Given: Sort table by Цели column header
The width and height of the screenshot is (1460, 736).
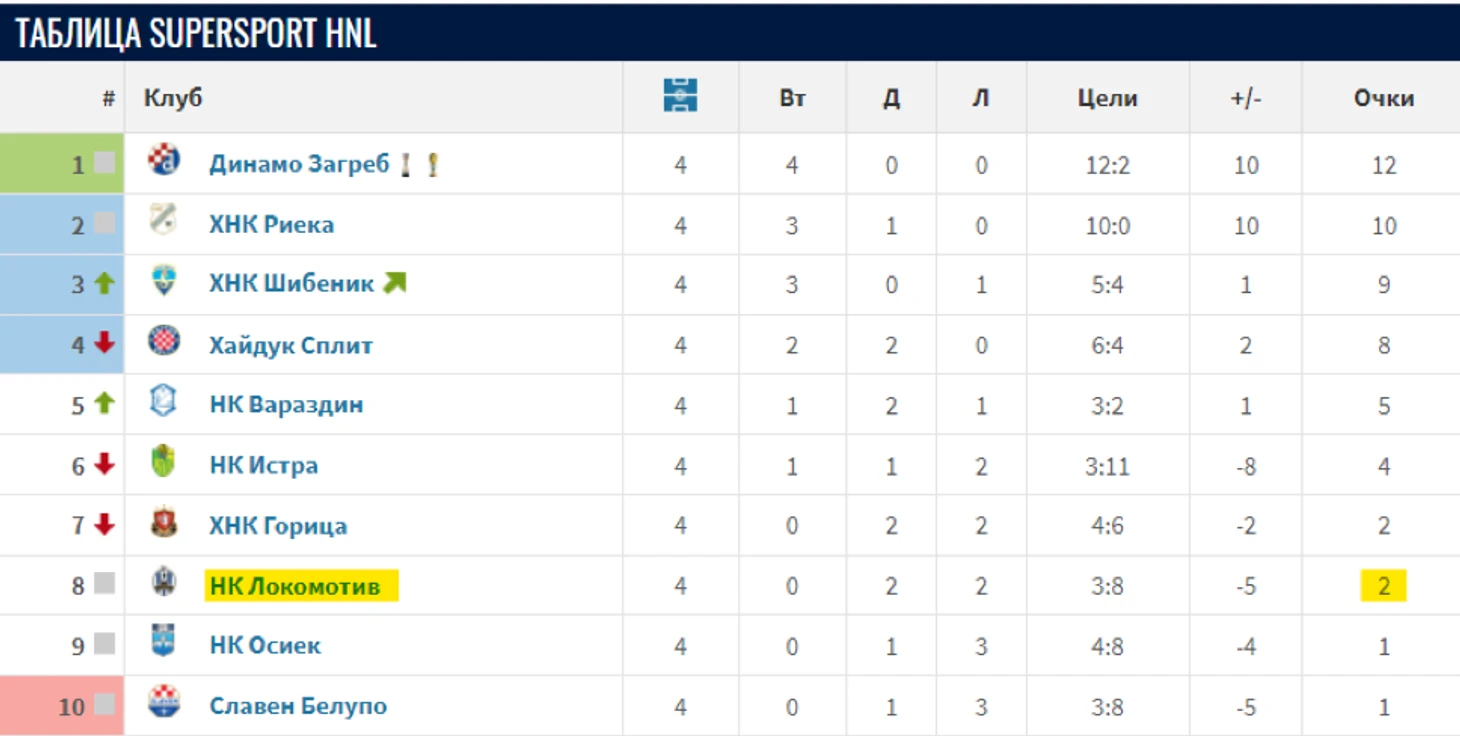Looking at the screenshot, I should tap(1107, 98).
